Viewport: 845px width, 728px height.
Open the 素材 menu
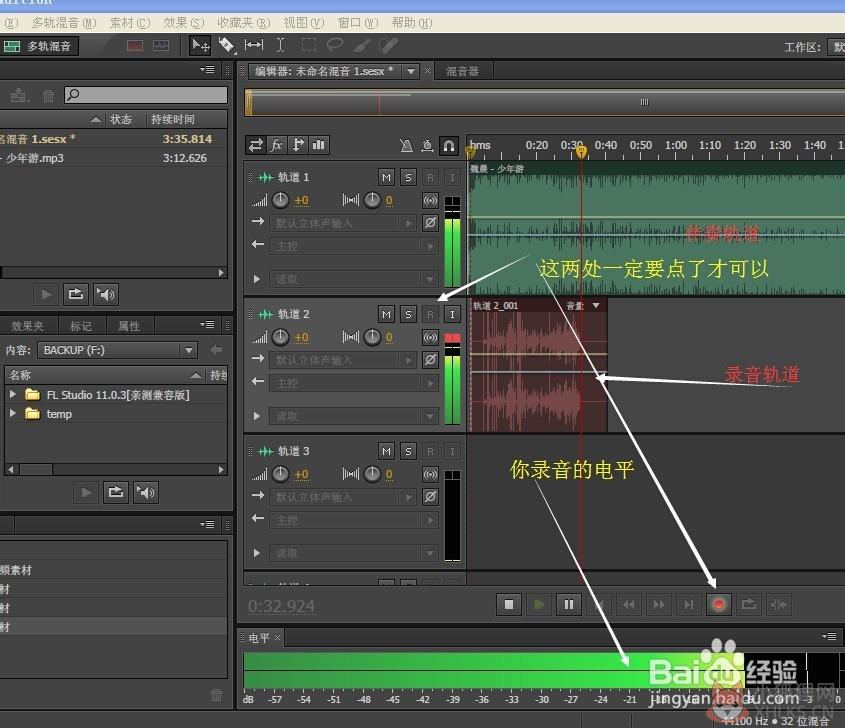[x=129, y=23]
